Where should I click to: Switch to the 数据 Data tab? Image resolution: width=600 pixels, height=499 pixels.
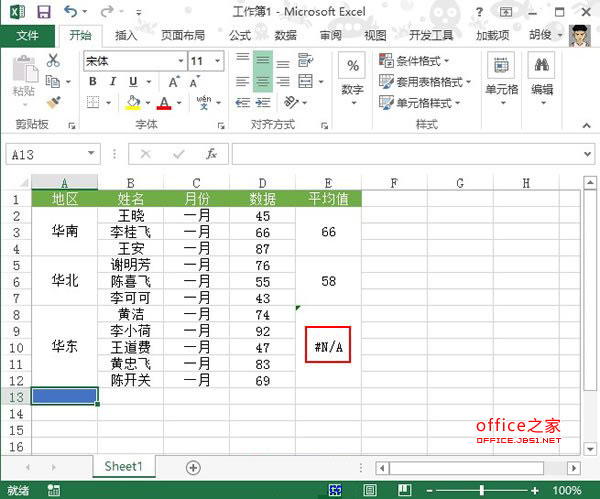pos(285,36)
